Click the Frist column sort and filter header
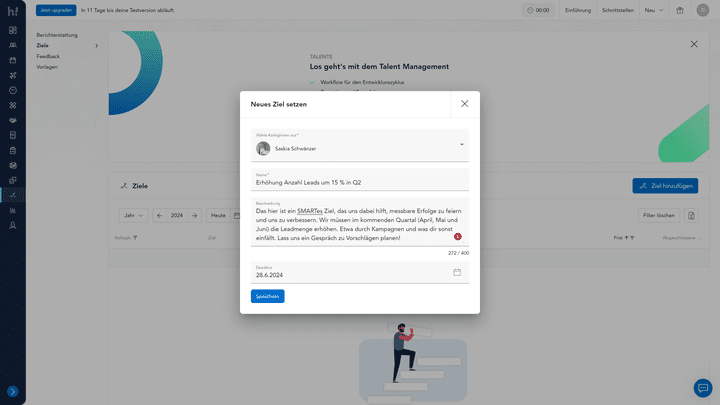 pos(624,238)
